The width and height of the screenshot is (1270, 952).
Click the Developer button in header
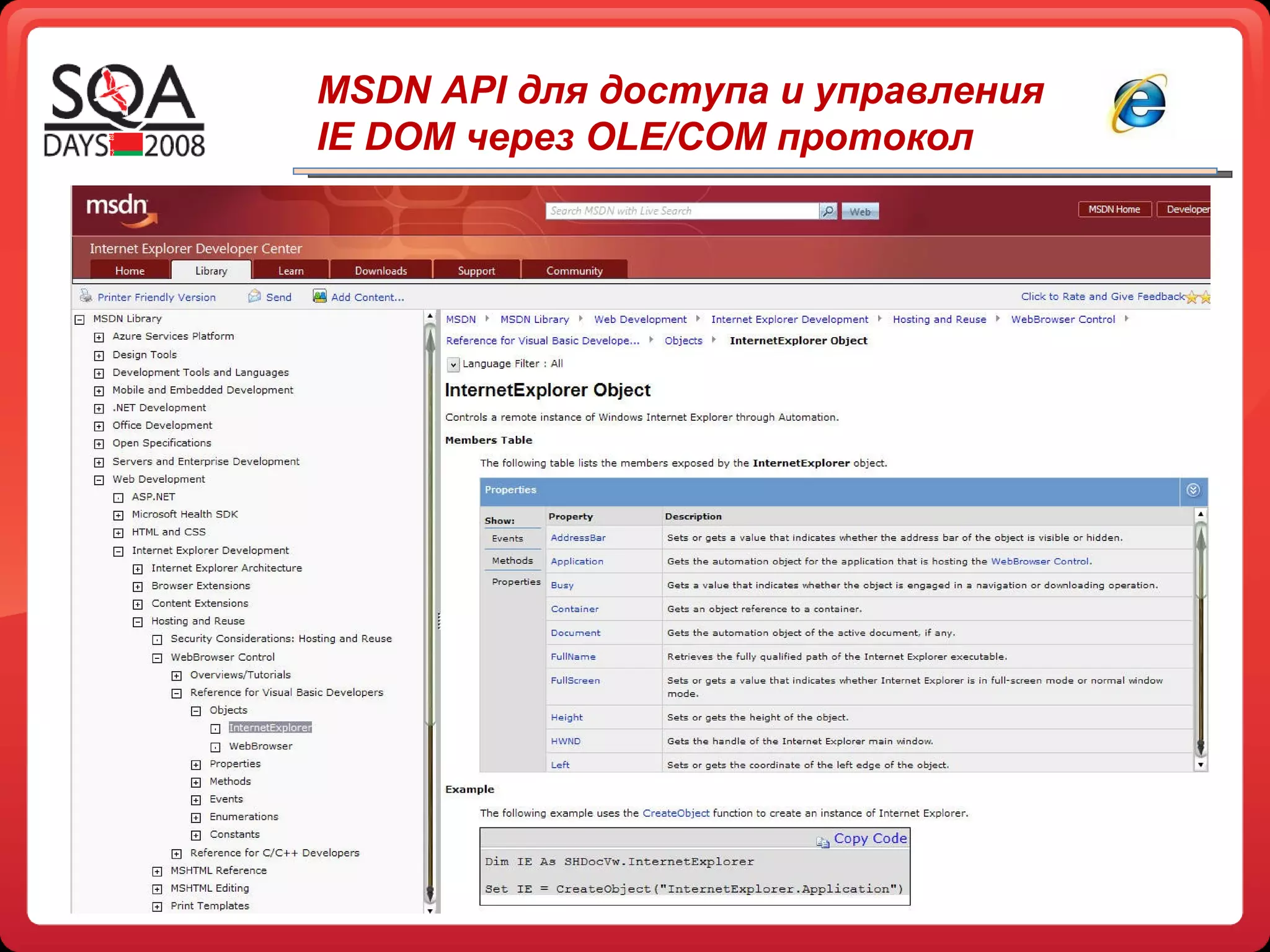pos(1184,209)
